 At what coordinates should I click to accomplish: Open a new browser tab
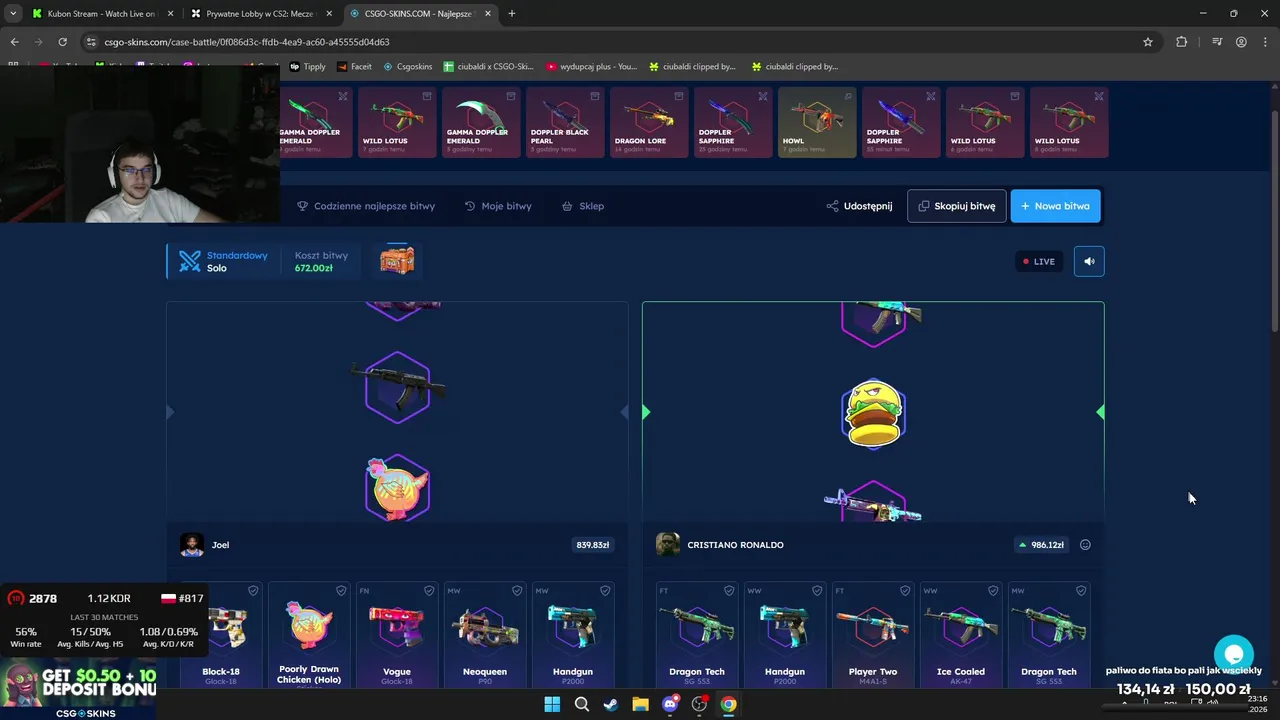pos(512,14)
